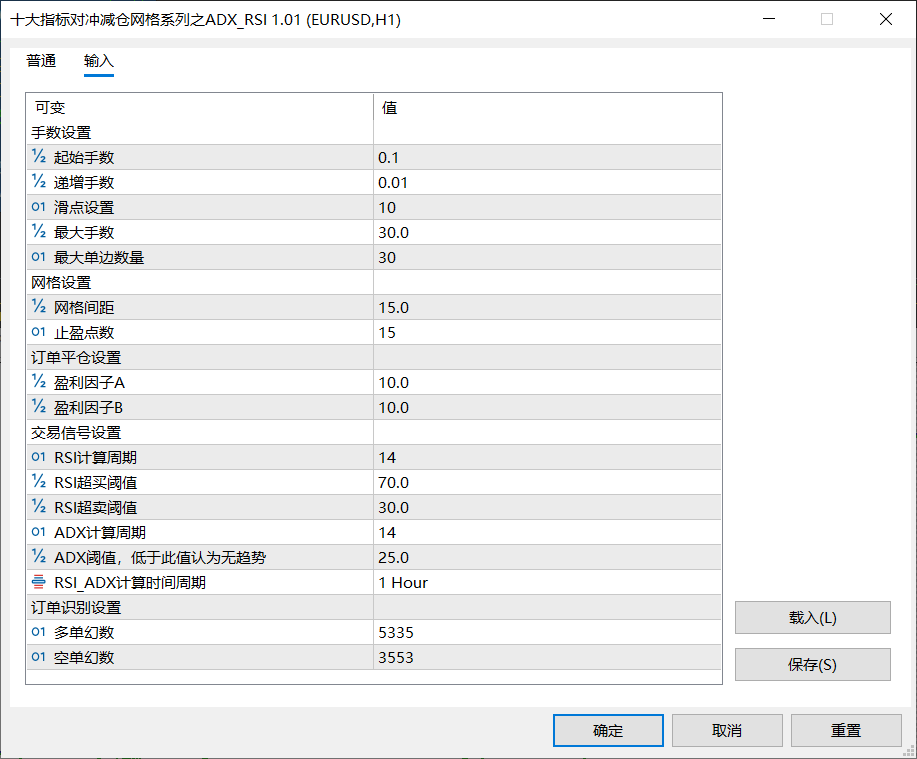Select the 输入 tab
Viewport: 917px width, 759px height.
coord(98,61)
